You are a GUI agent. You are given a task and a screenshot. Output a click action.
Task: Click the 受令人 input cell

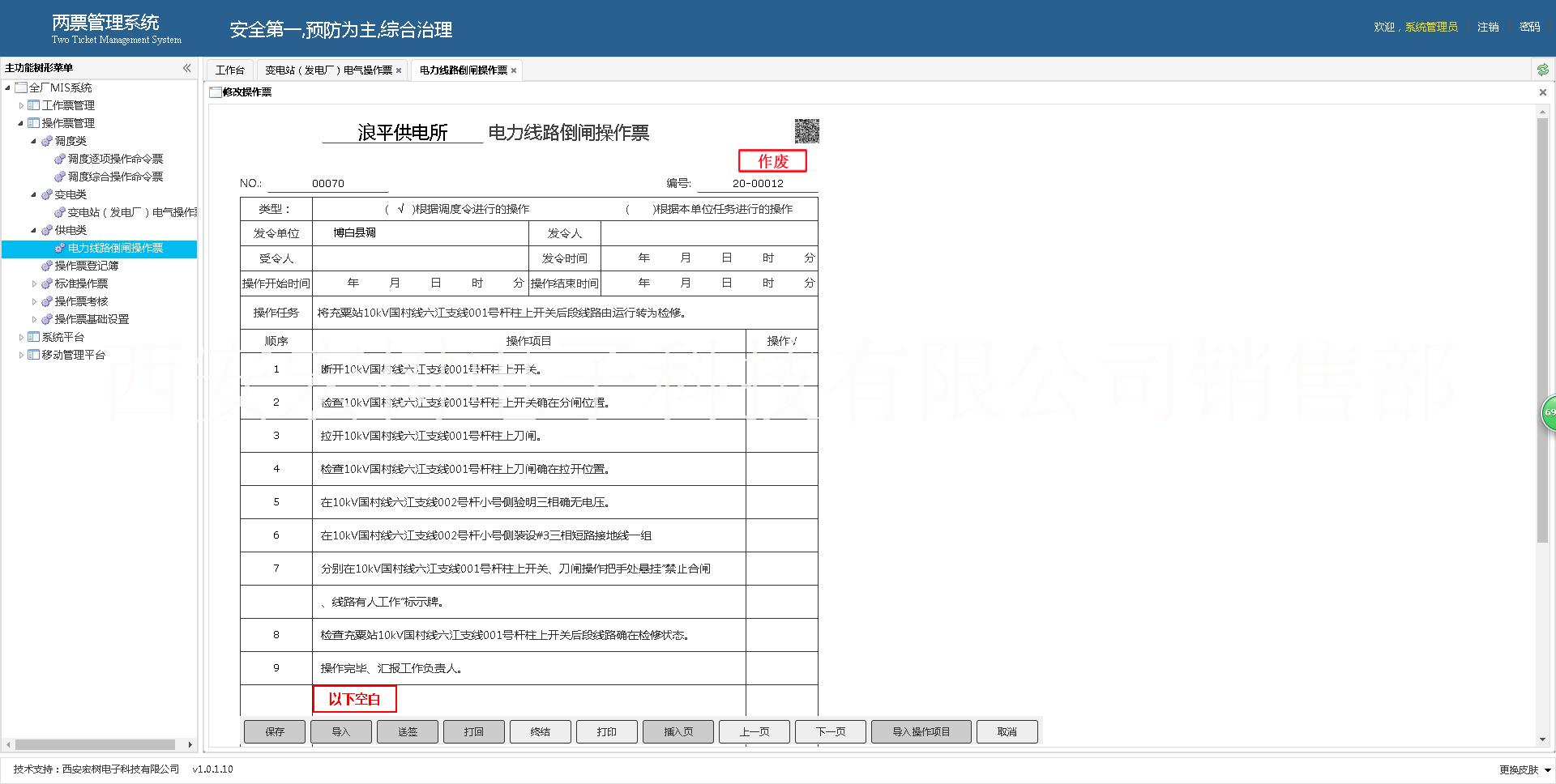click(x=421, y=258)
